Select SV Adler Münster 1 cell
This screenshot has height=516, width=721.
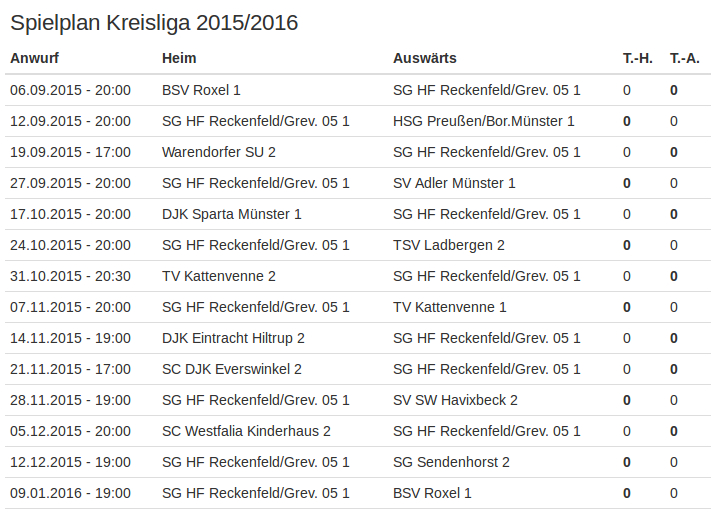click(x=454, y=183)
